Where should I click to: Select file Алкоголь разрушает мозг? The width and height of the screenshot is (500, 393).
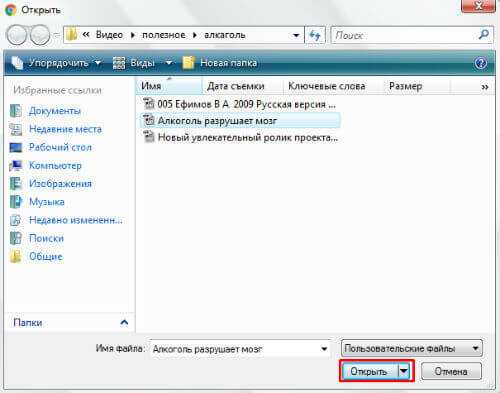pos(240,120)
